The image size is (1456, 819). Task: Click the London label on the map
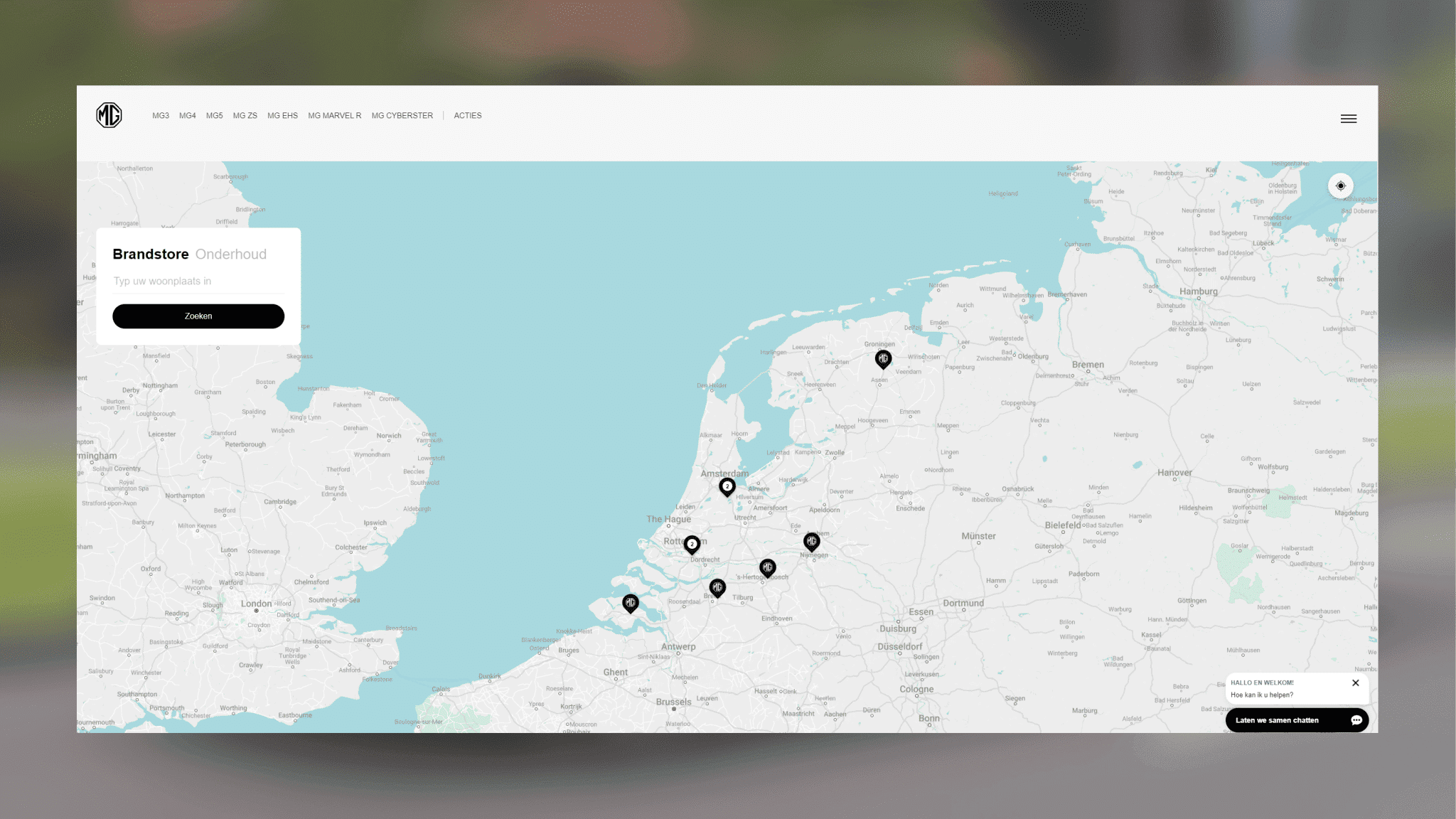click(x=256, y=604)
